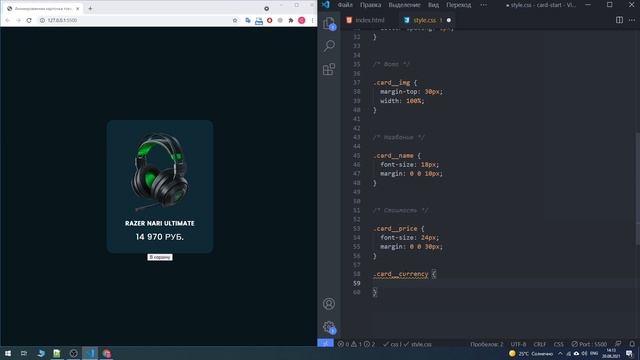This screenshot has width=640, height=360.
Task: Open the Windows Start menu
Action: [8, 353]
